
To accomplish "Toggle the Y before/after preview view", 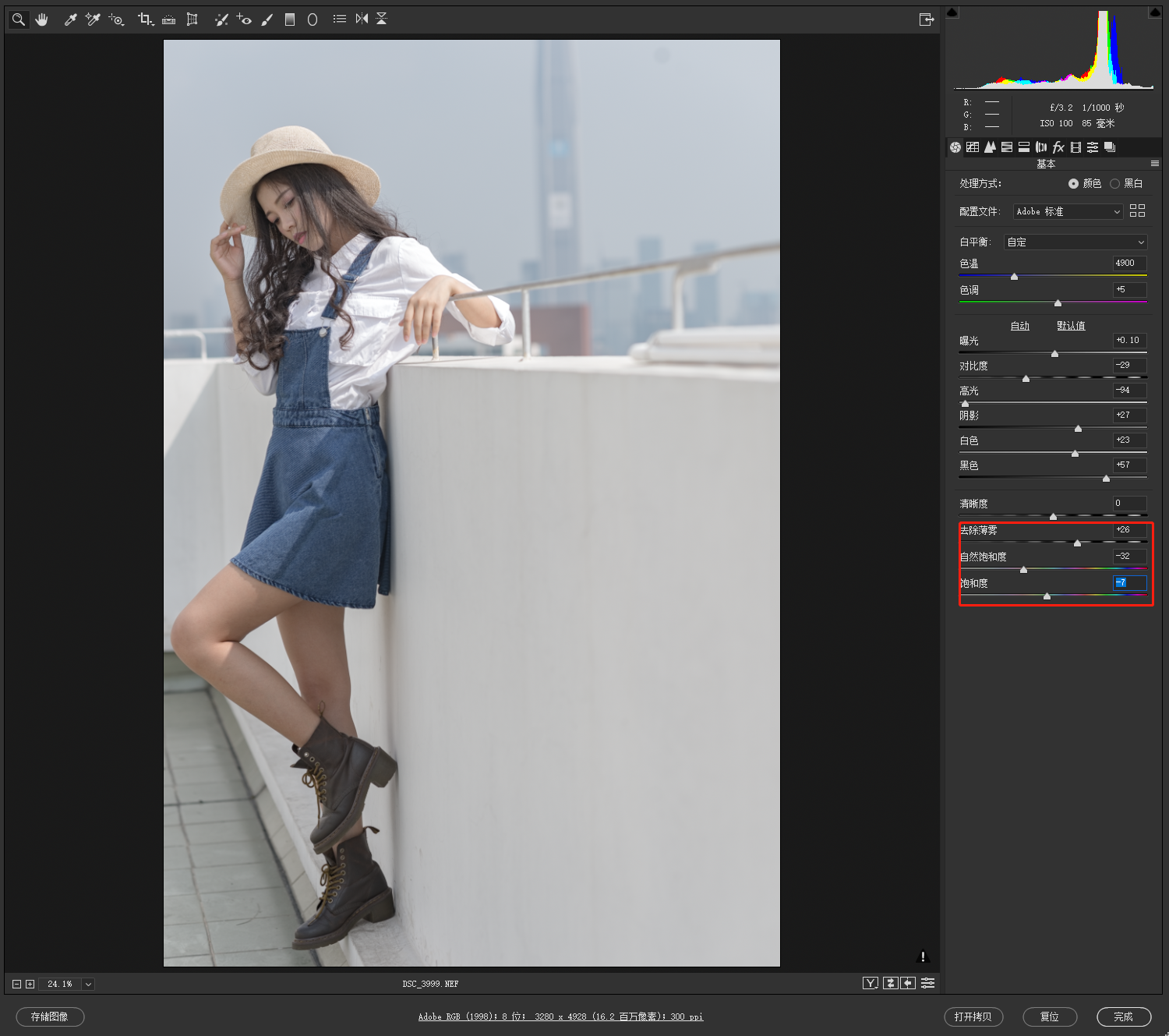I will pos(870,983).
